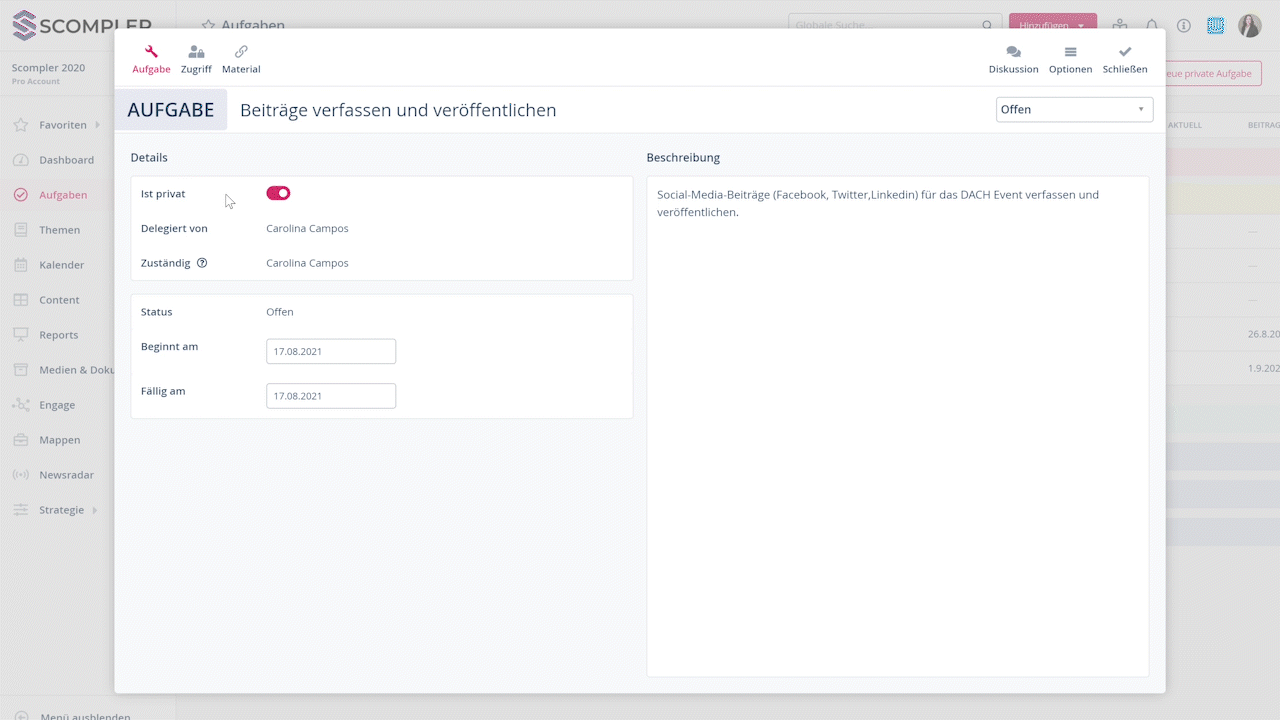Click the Beginnt am date field
Screen dimensions: 1280x720
click(331, 351)
